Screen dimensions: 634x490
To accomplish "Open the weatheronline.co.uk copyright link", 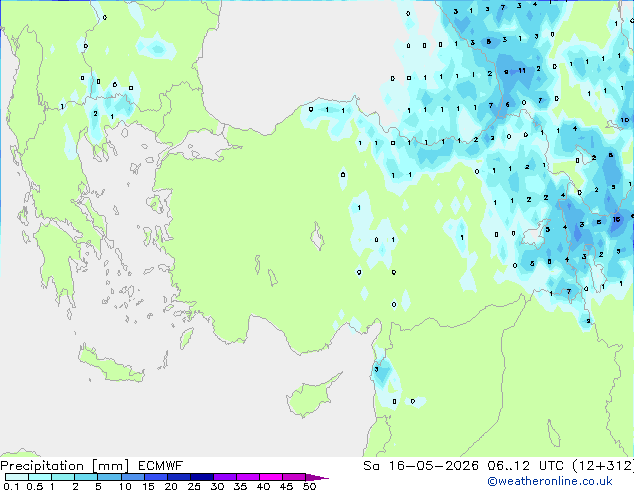I will (550, 481).
